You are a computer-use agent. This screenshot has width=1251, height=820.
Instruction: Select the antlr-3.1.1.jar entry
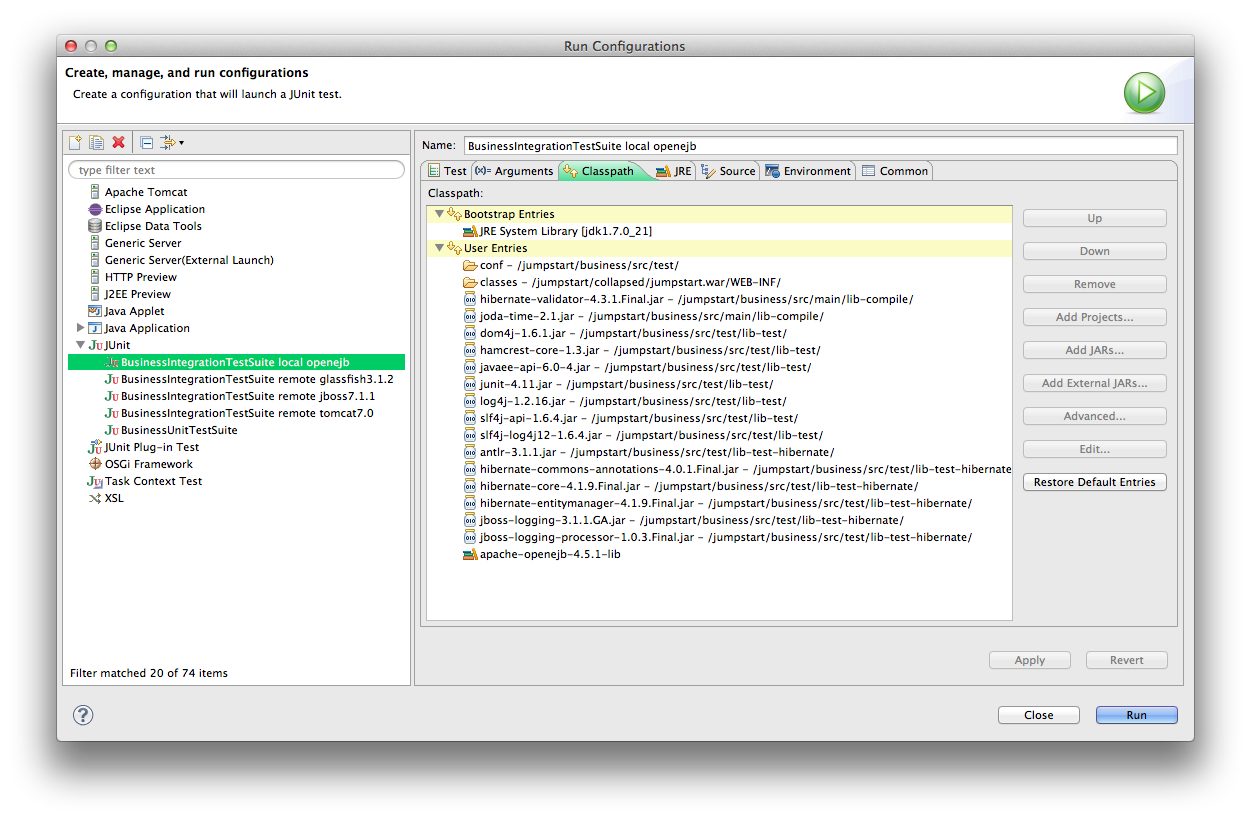(x=657, y=452)
